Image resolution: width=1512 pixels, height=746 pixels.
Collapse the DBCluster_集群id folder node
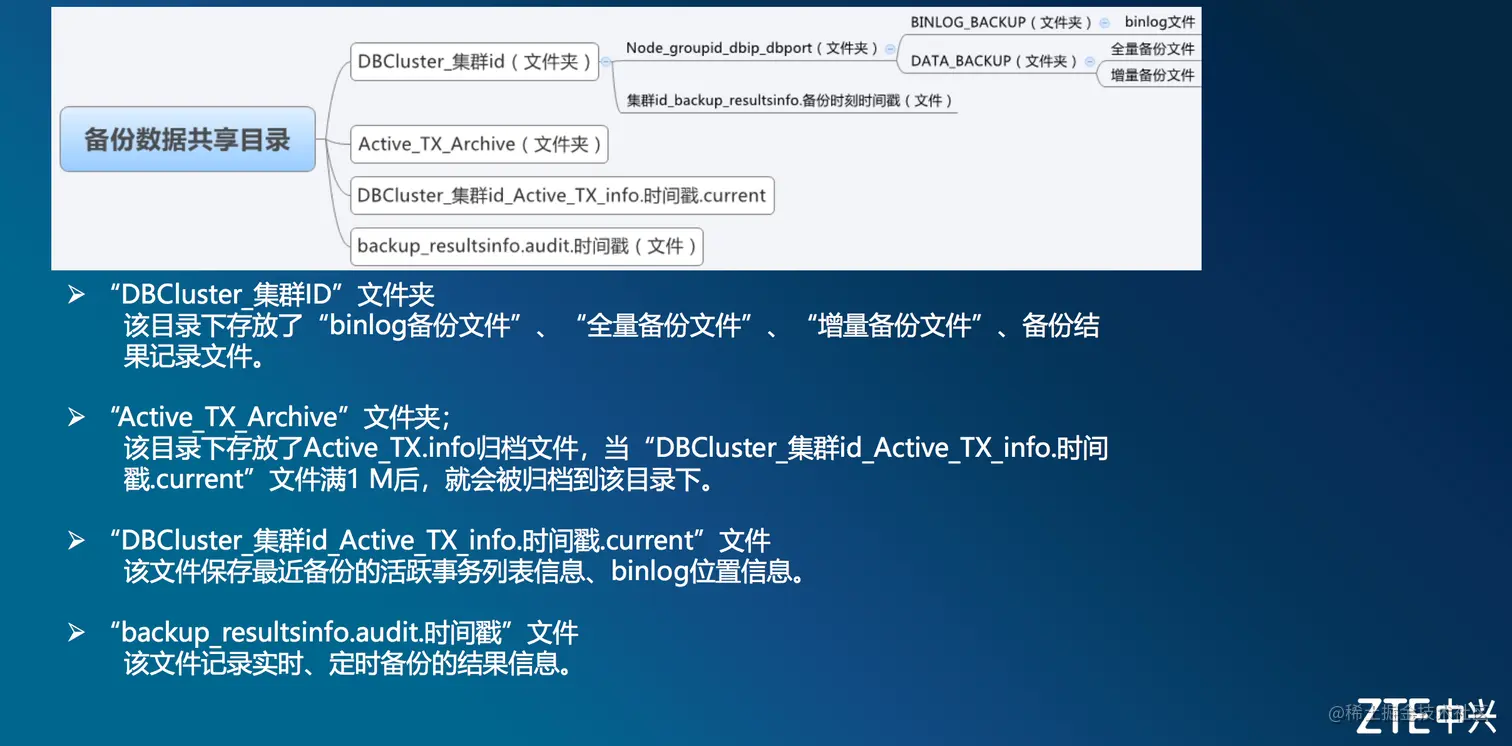click(606, 62)
